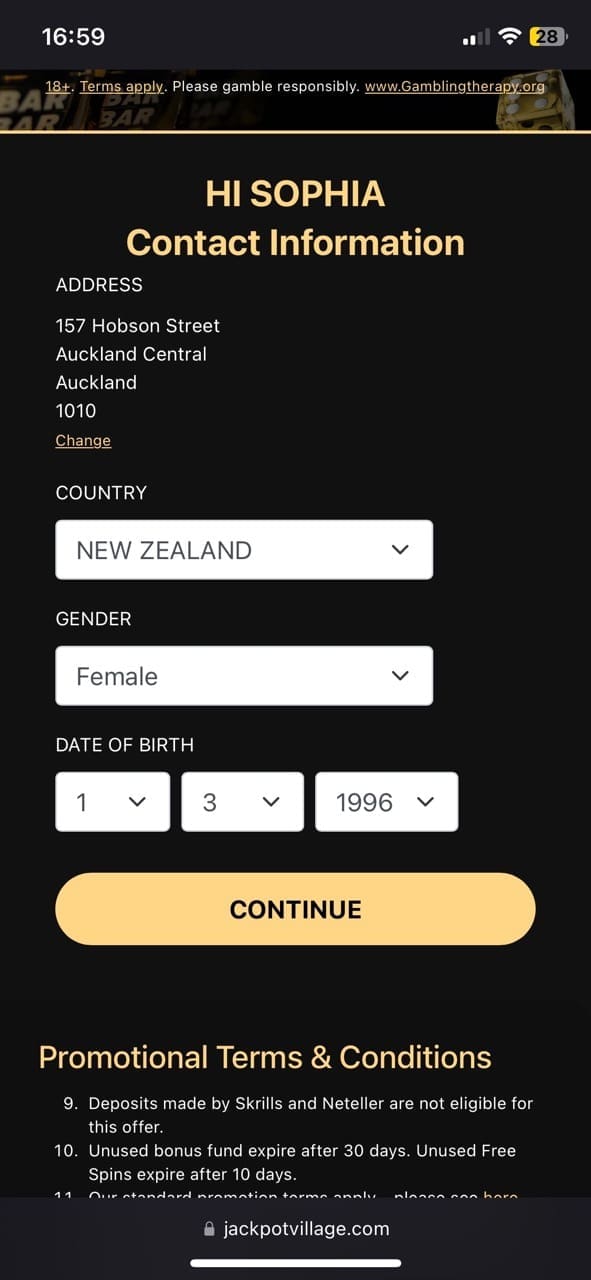
Task: Open the 18+ link in banner
Action: click(59, 87)
